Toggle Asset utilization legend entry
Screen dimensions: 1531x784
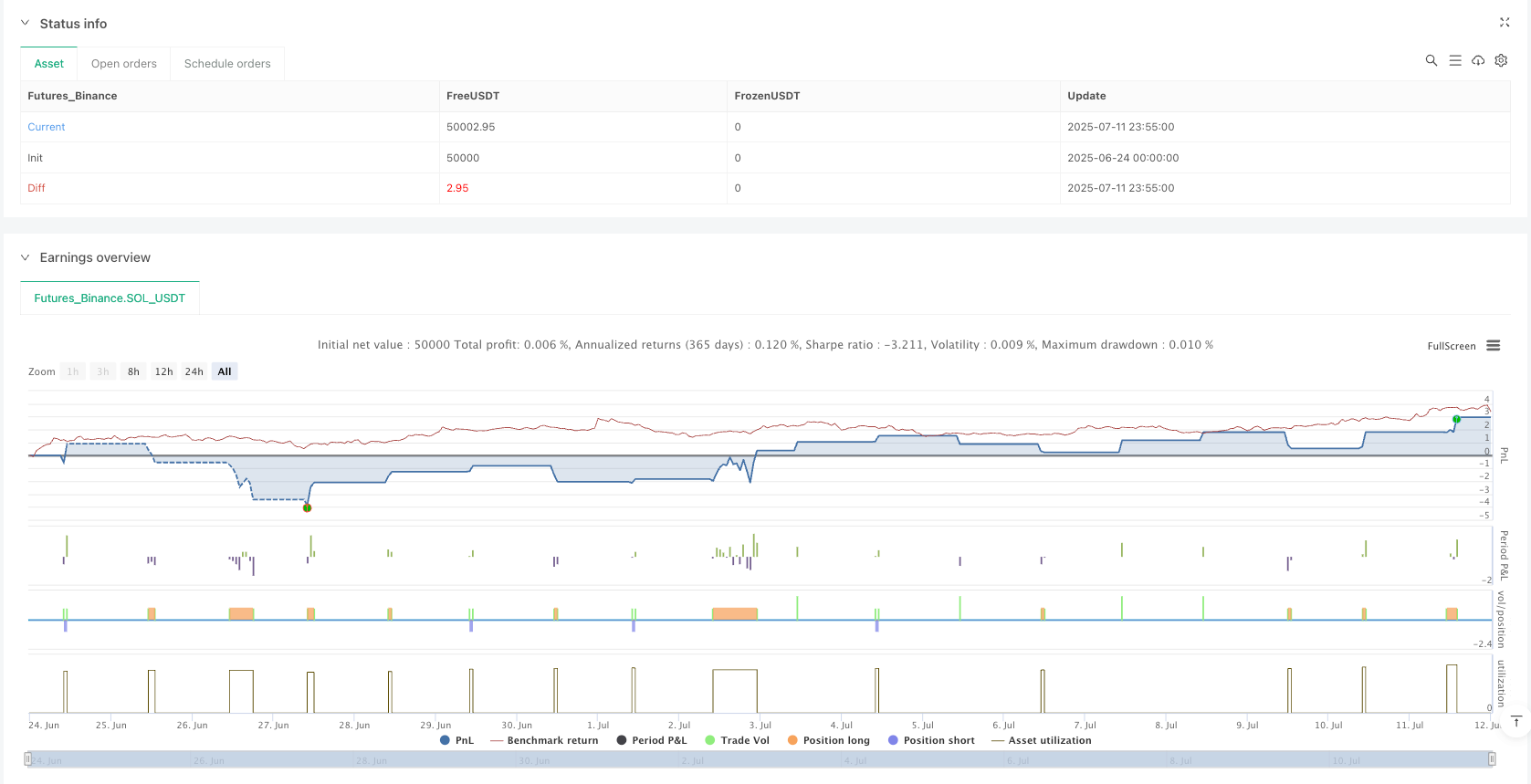tap(1041, 740)
